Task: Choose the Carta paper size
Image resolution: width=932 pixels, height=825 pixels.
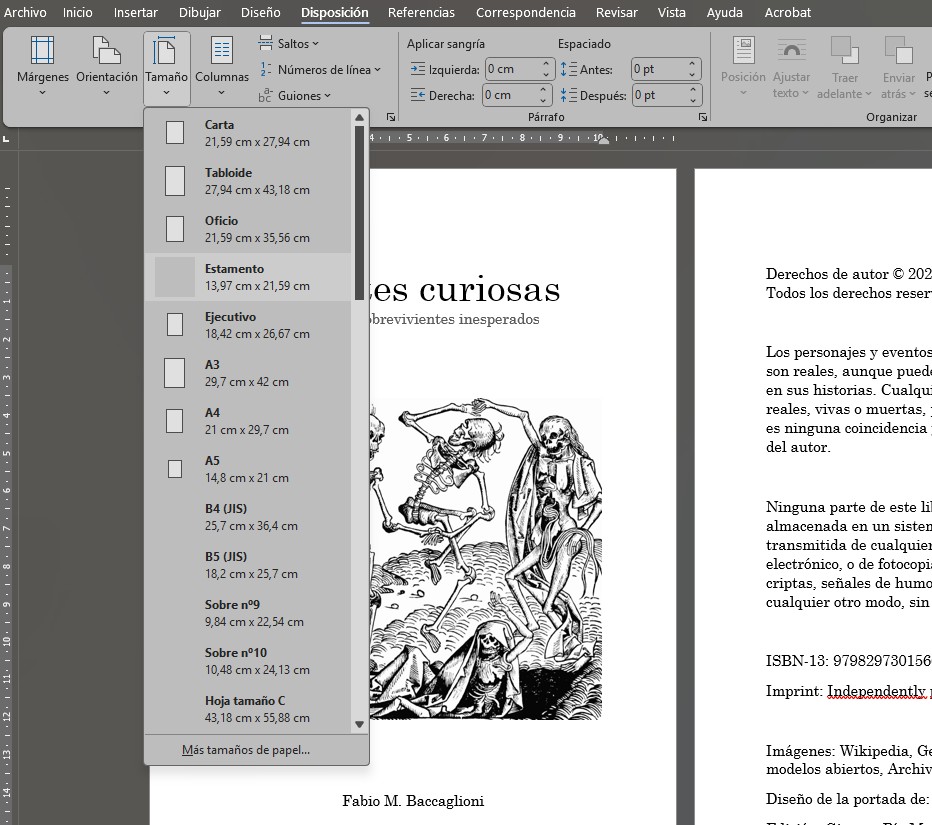Action: tap(247, 133)
